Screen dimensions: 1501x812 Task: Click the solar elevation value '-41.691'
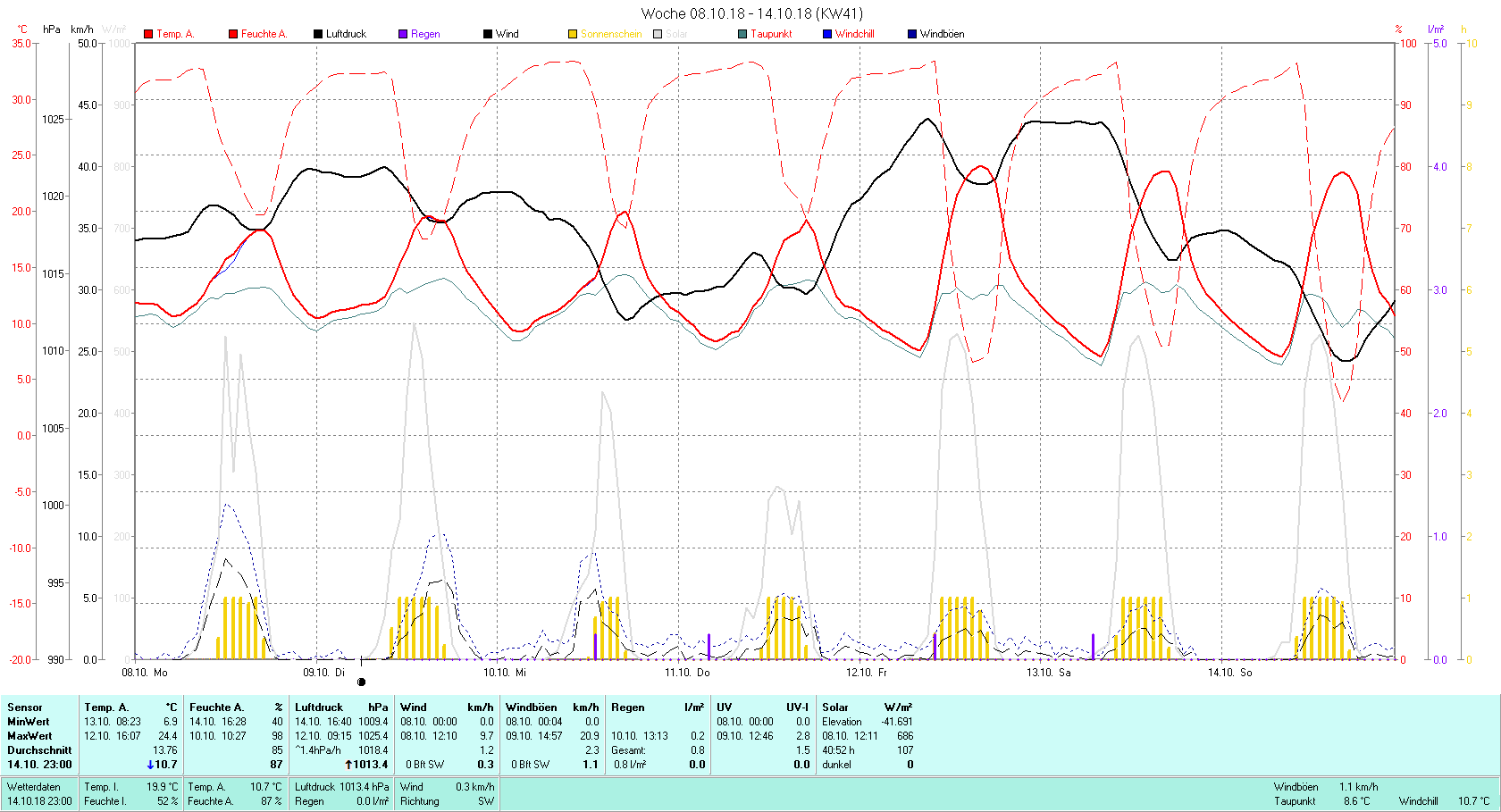(x=897, y=722)
